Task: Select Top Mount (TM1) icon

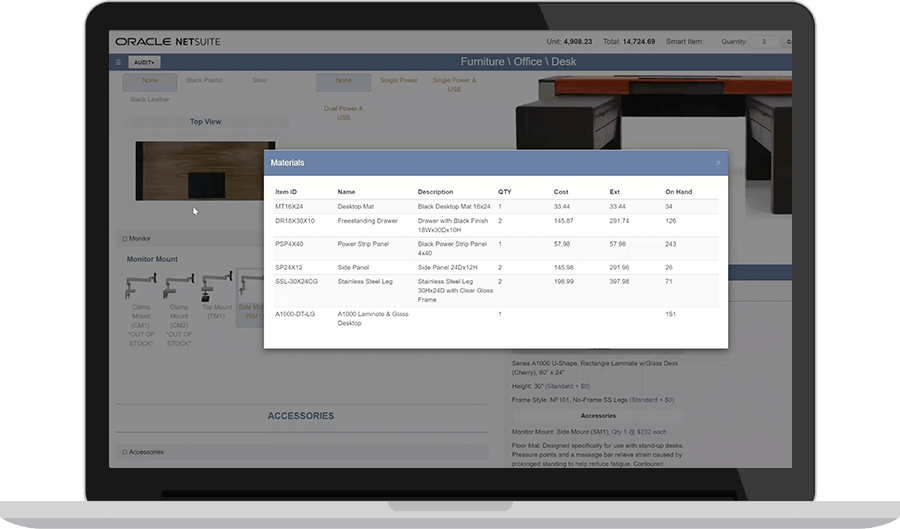Action: [216, 287]
